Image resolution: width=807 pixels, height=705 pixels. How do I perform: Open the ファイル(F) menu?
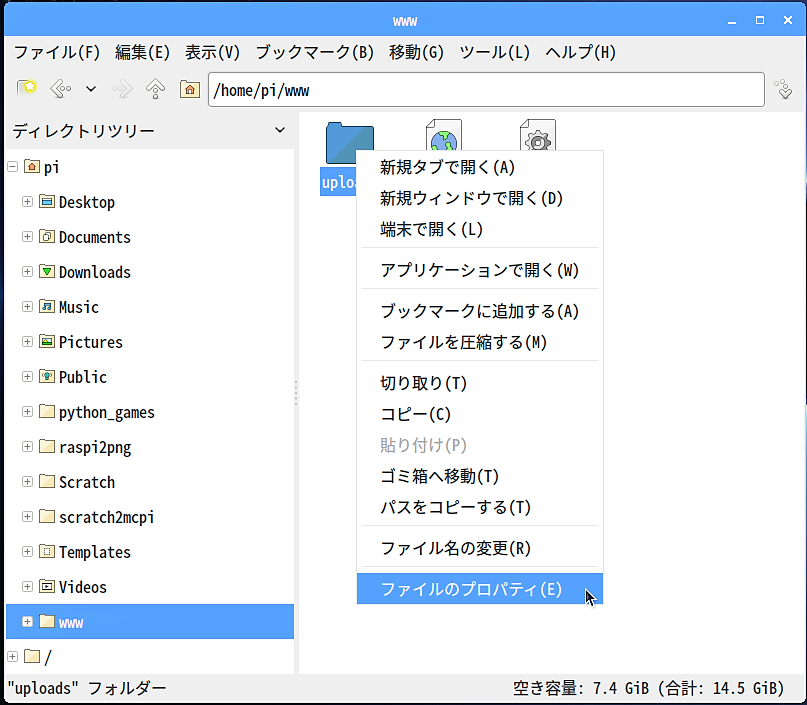tap(57, 52)
